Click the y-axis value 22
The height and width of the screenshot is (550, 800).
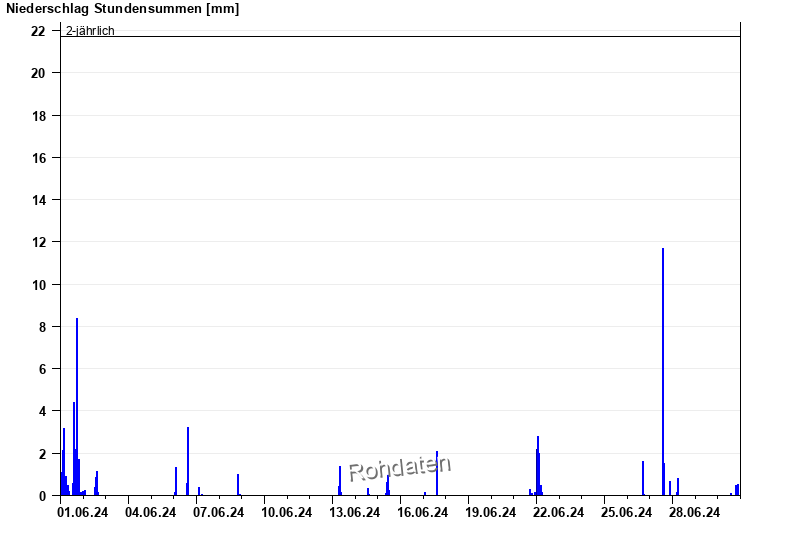pyautogui.click(x=38, y=31)
